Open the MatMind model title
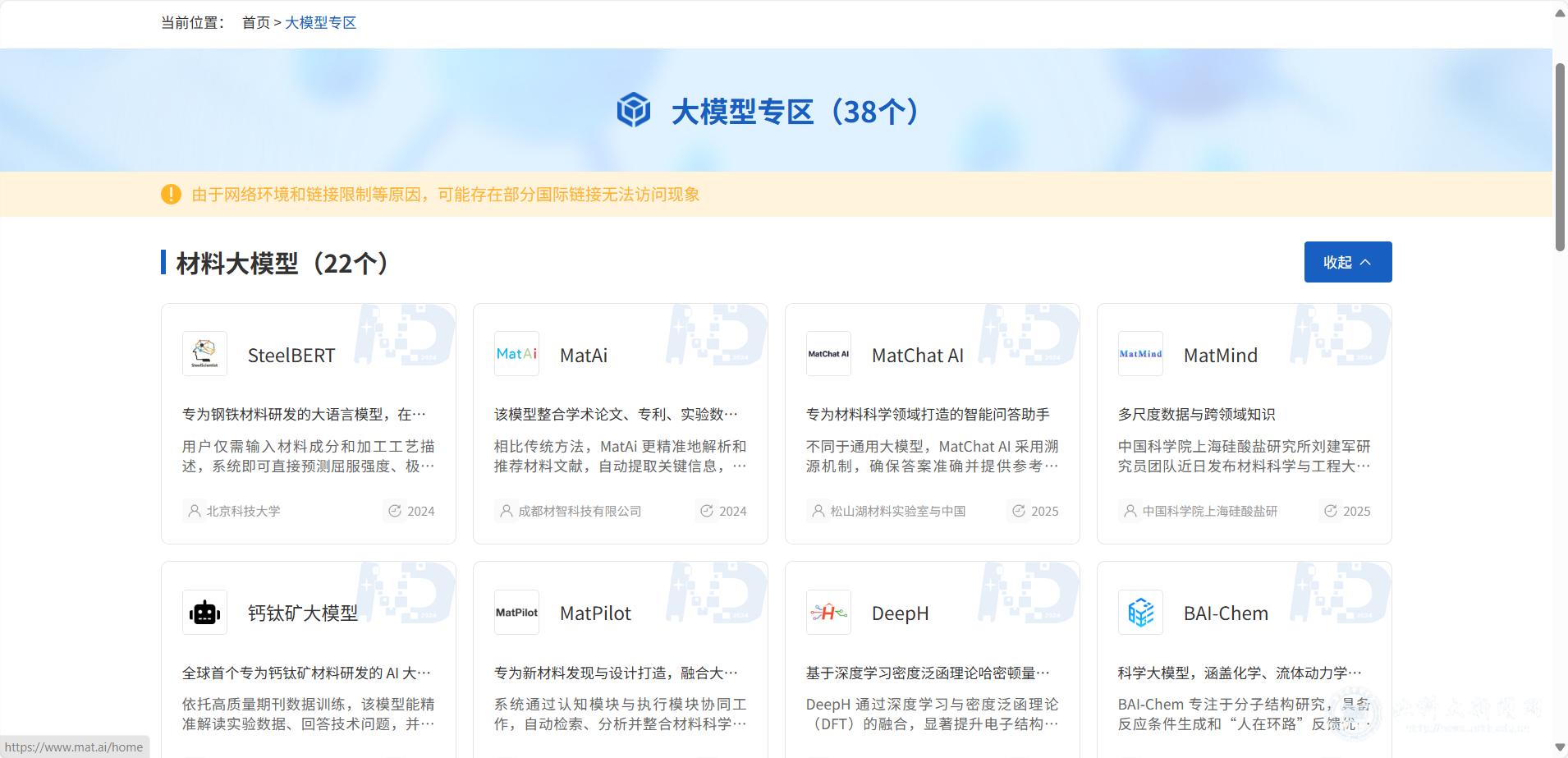Viewport: 1568px width, 758px height. point(1221,356)
